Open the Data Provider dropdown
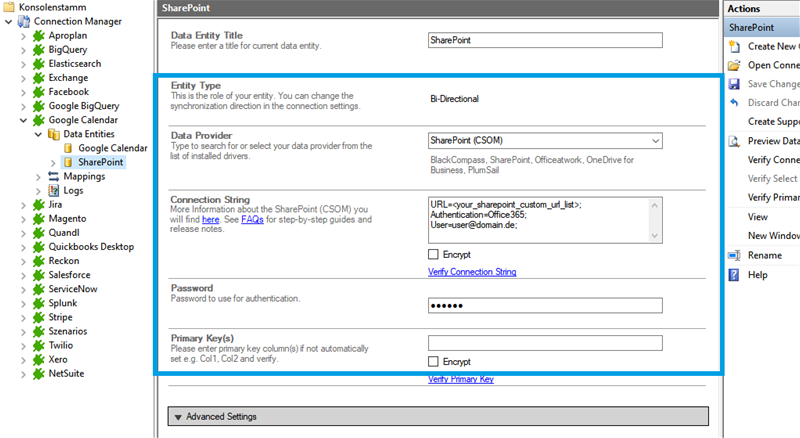Viewport: 800px width, 438px height. [x=655, y=141]
